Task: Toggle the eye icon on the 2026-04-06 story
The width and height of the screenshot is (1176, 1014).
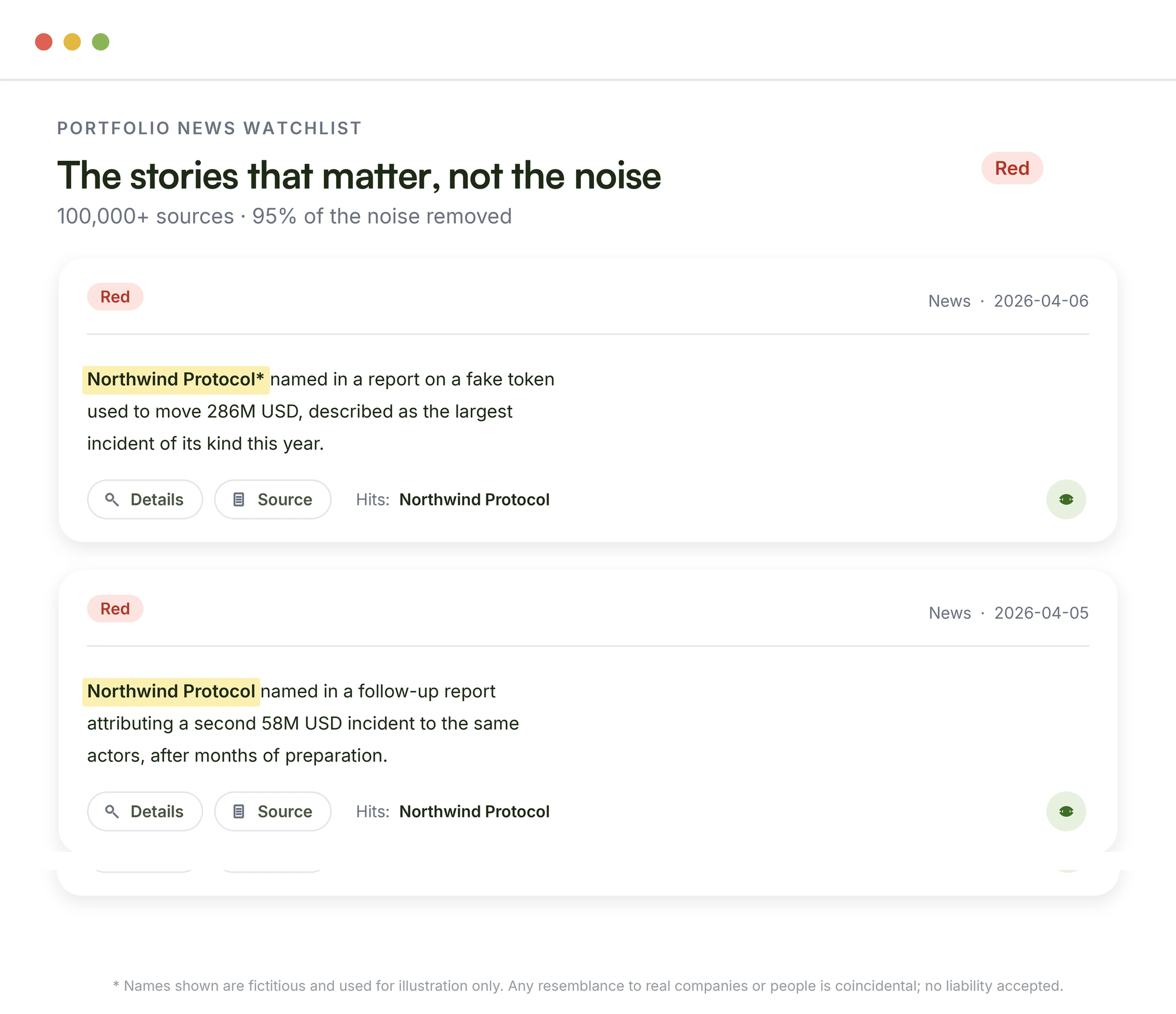Action: [x=1066, y=499]
